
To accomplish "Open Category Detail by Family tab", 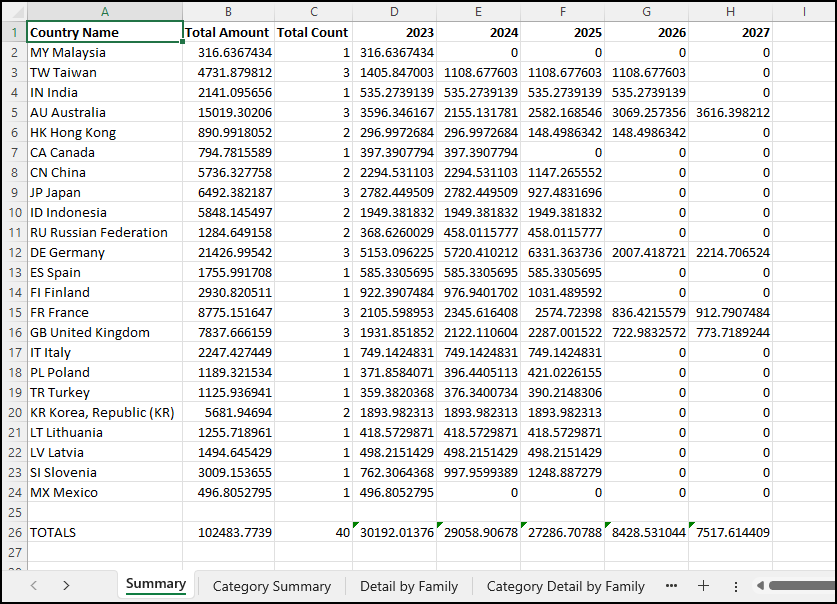I will pyautogui.click(x=565, y=586).
